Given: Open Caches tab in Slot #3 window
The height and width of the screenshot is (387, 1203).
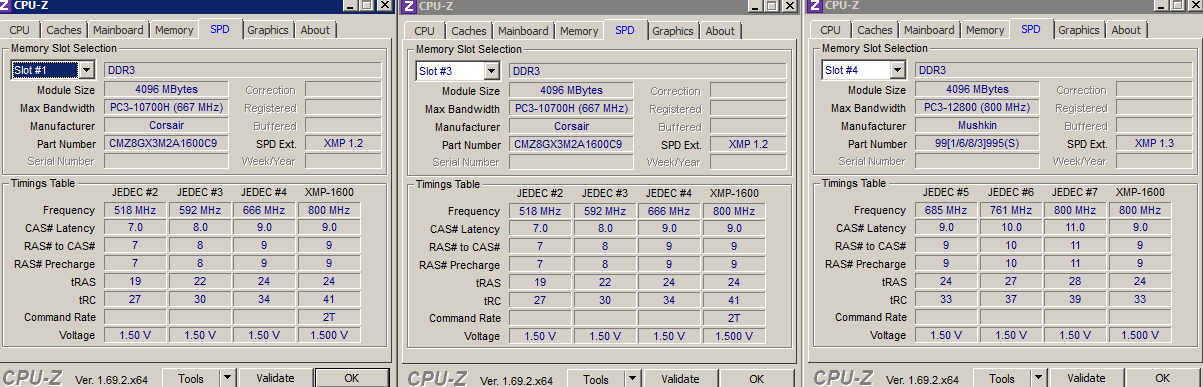Looking at the screenshot, I should click(469, 31).
